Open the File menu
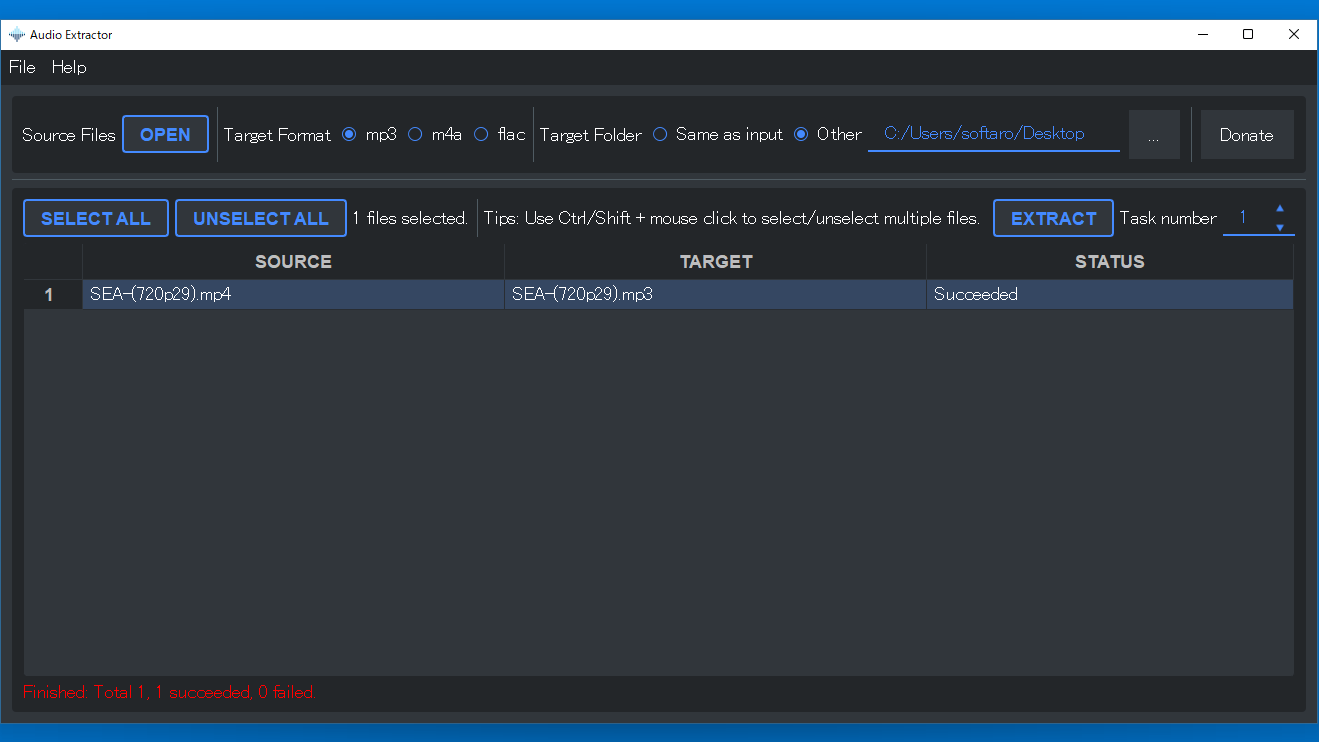 22,67
